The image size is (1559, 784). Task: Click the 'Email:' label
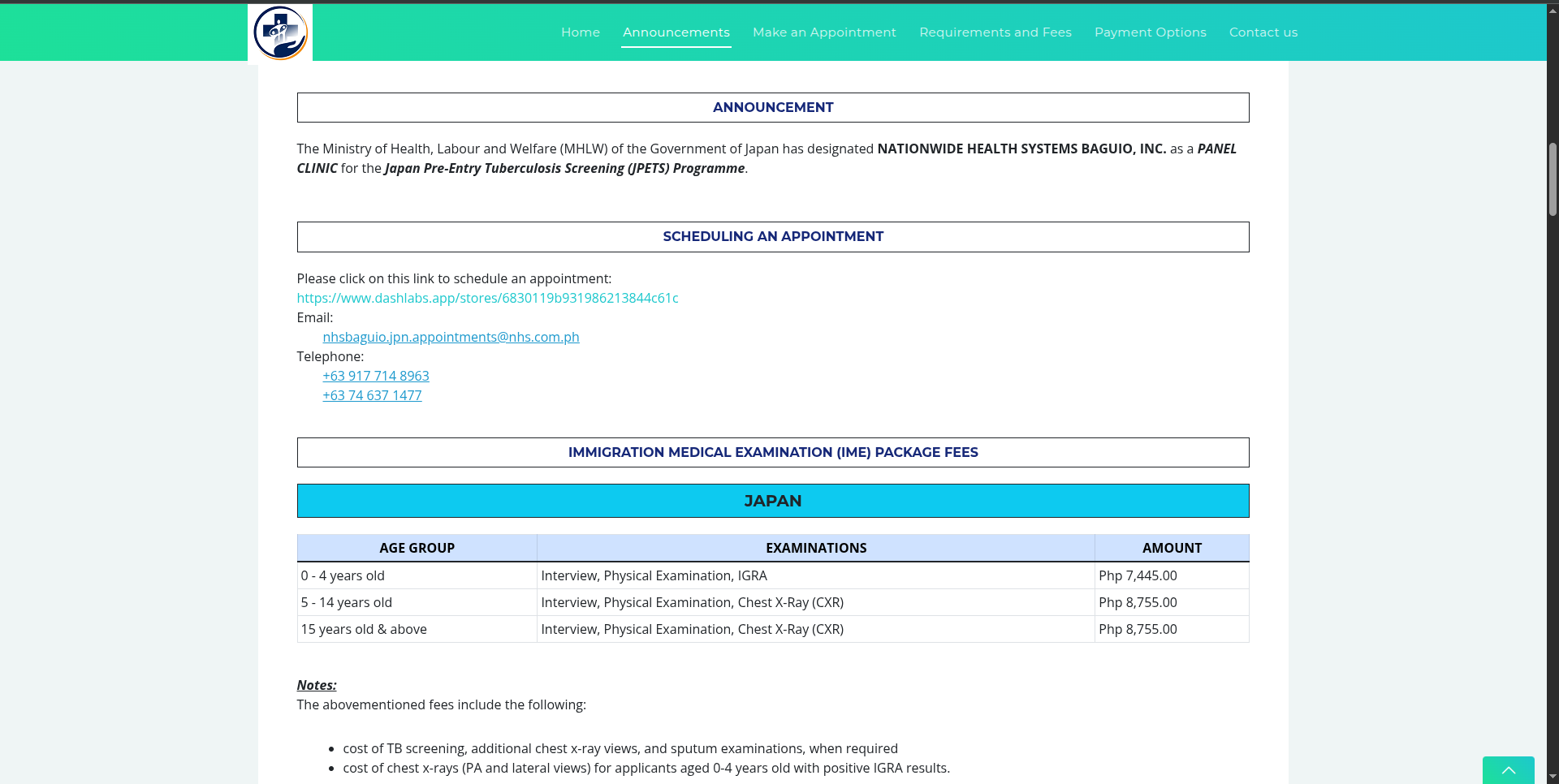click(315, 317)
